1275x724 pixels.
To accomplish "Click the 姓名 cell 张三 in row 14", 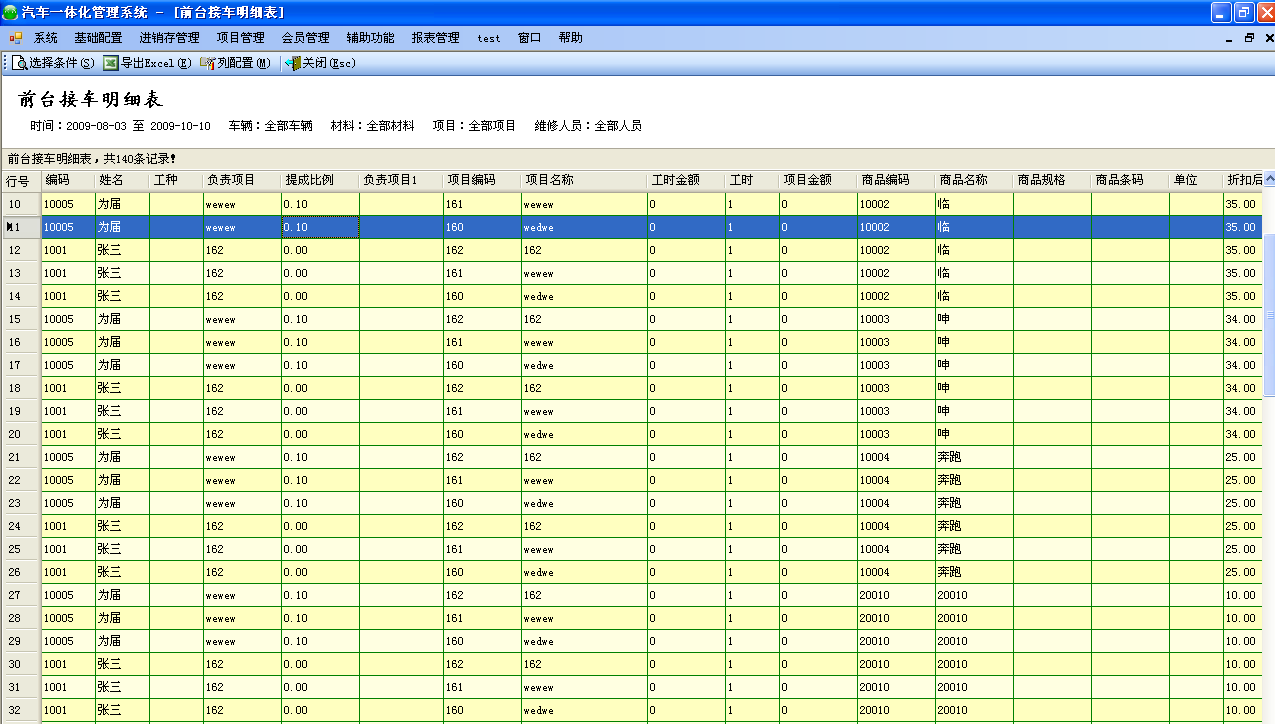I will 122,296.
